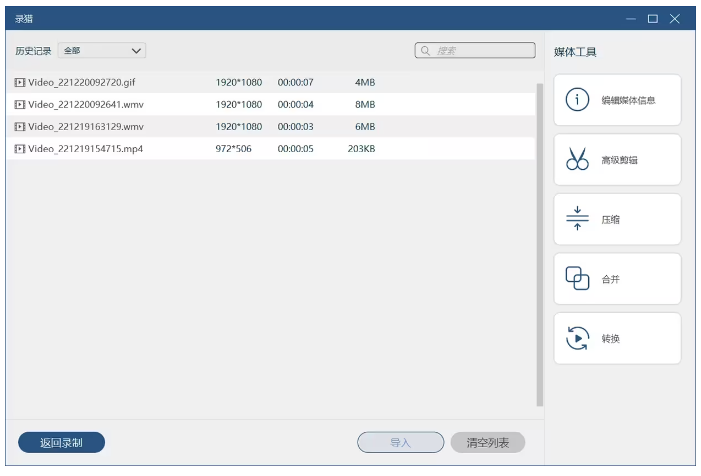Click the vertical scrollbar of file list

(540, 240)
